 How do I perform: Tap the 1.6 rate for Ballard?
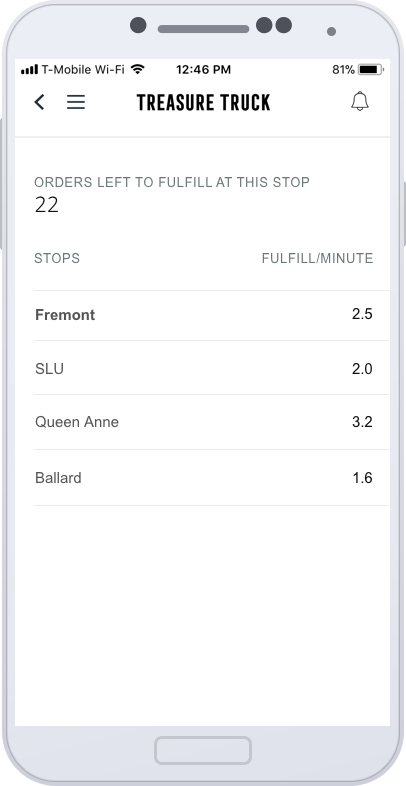tap(362, 478)
